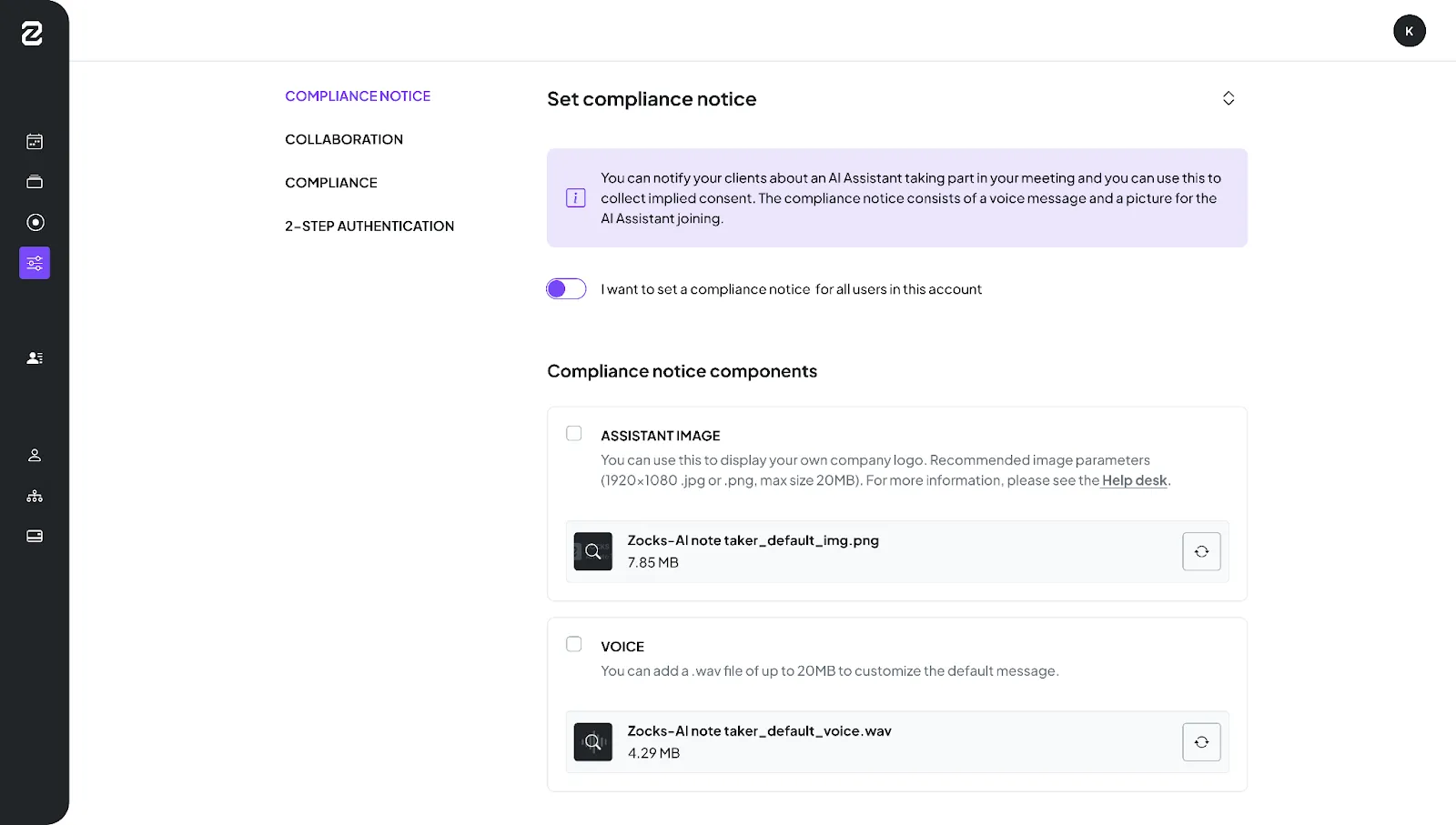Open the organization hierarchy sidebar icon
The height and width of the screenshot is (825, 1456).
pos(35,496)
